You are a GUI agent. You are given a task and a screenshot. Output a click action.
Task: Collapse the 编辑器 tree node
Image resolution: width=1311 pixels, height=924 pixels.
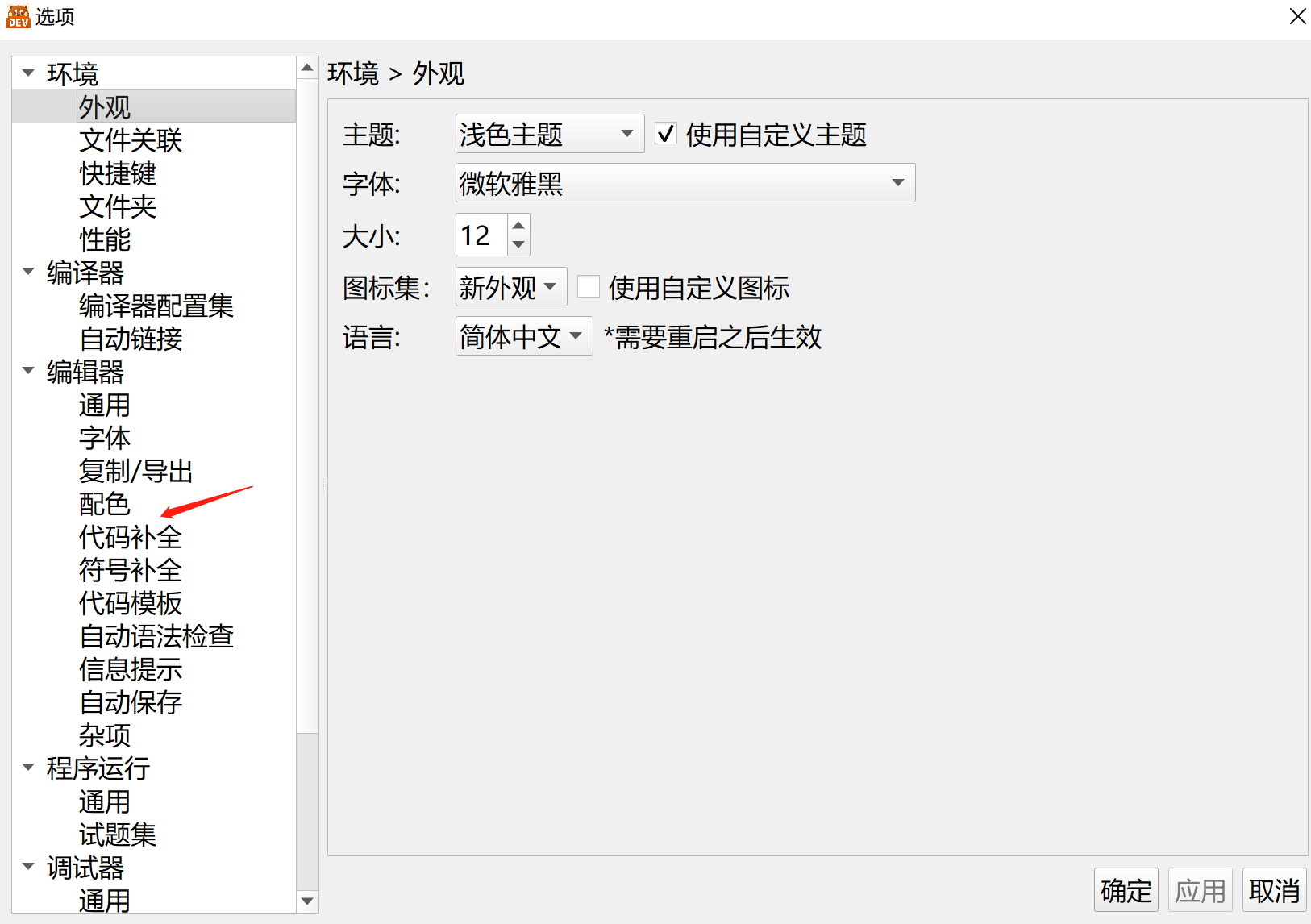coord(28,371)
